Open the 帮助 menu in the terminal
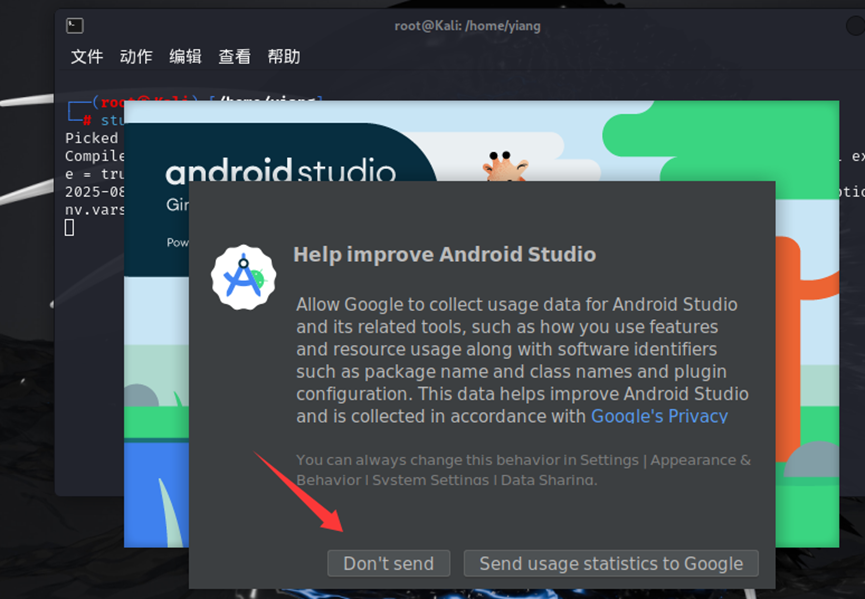The height and width of the screenshot is (599, 865). click(x=283, y=57)
